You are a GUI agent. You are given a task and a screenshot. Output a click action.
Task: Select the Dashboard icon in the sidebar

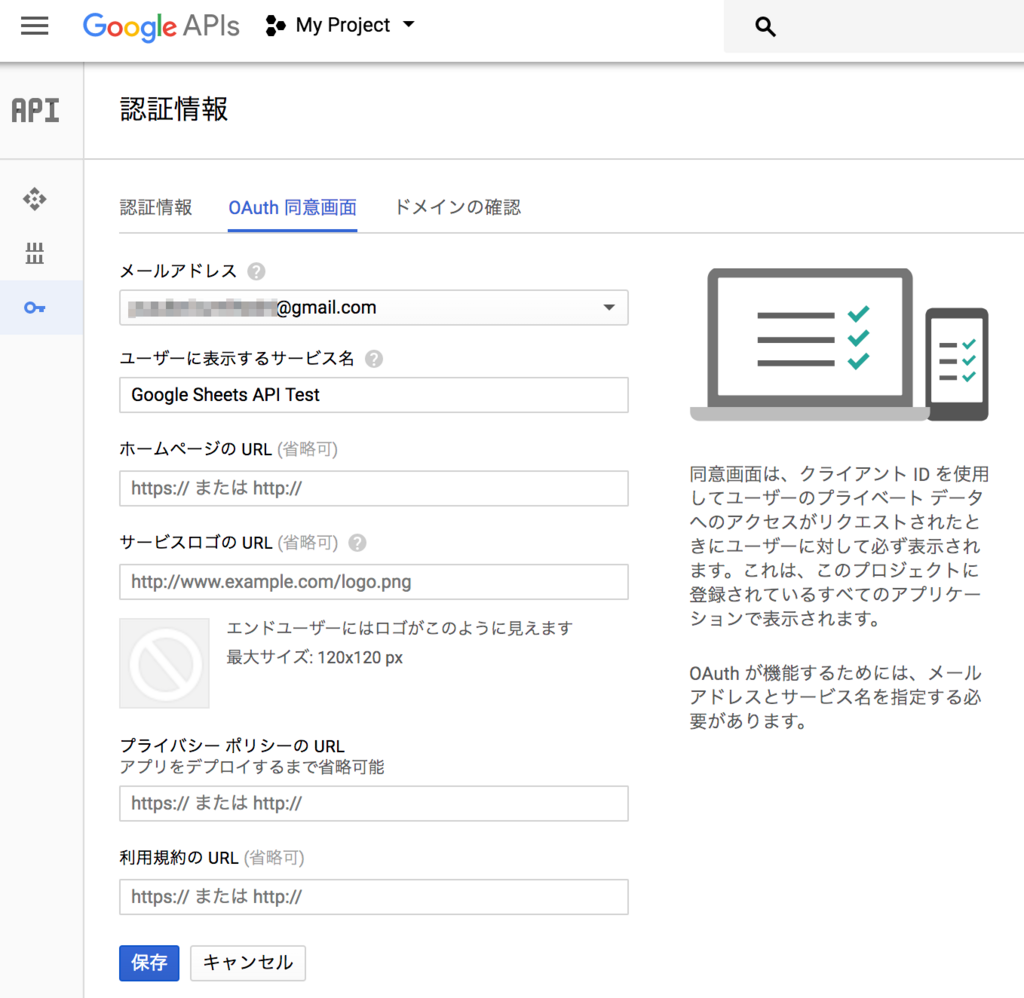pyautogui.click(x=34, y=200)
